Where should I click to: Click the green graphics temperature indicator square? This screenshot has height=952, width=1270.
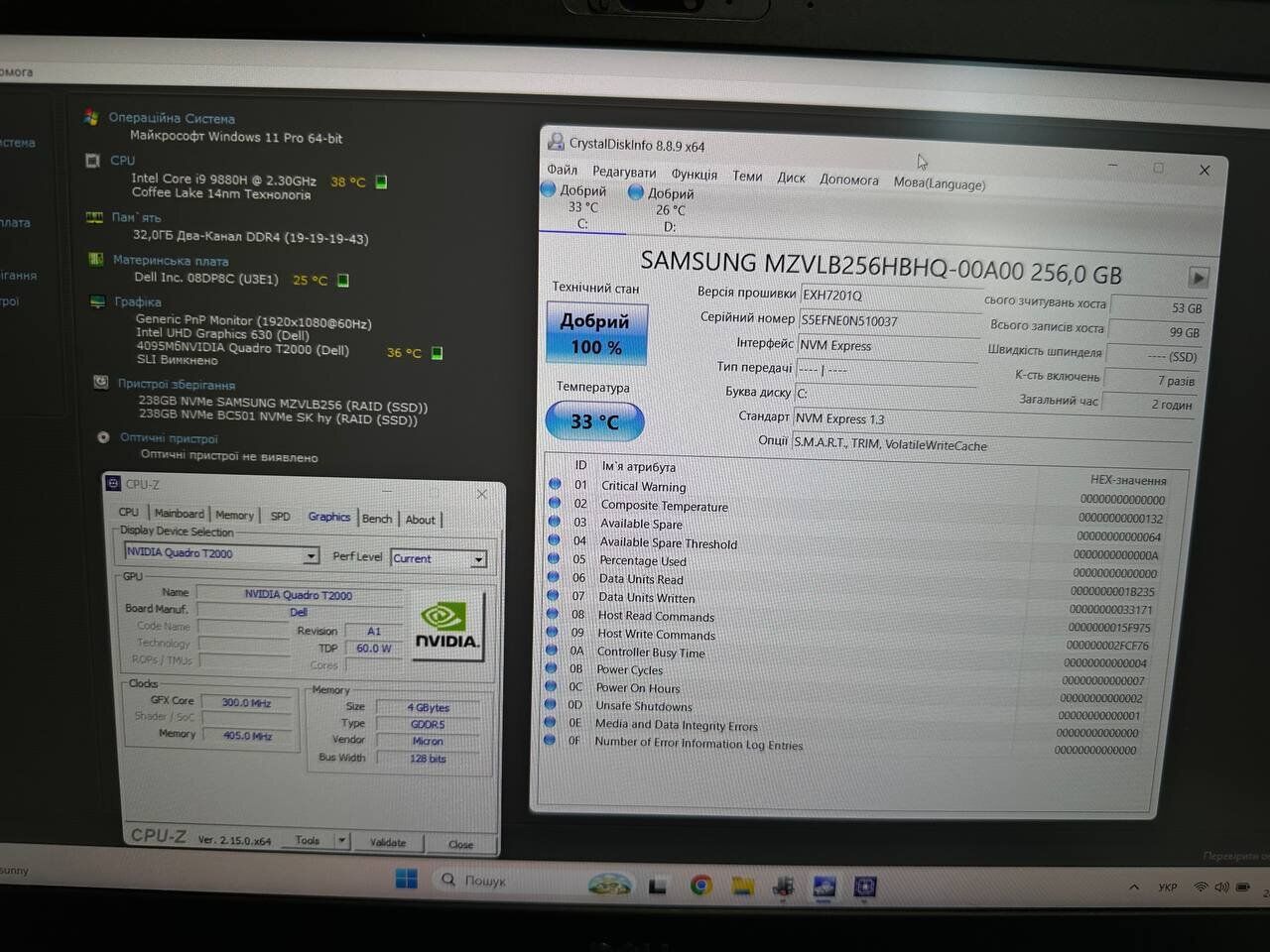coord(437,352)
